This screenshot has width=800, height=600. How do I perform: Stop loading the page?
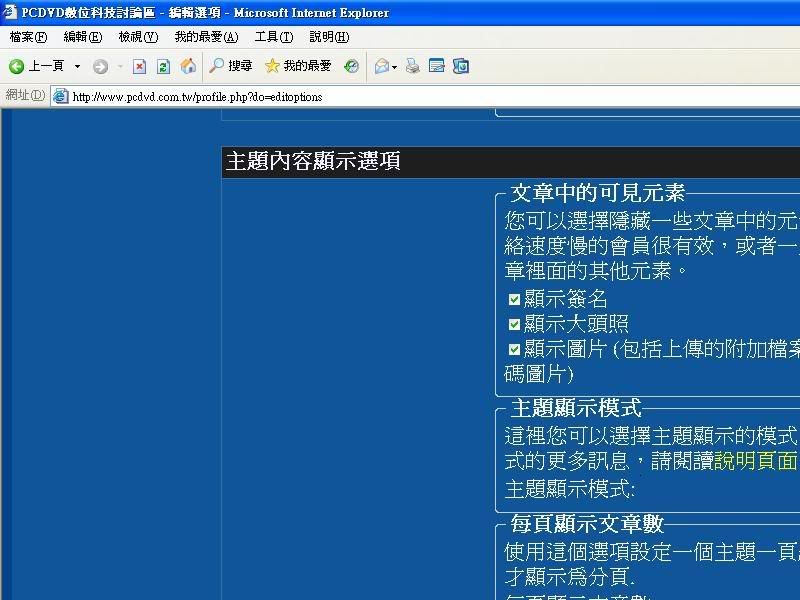pos(139,67)
